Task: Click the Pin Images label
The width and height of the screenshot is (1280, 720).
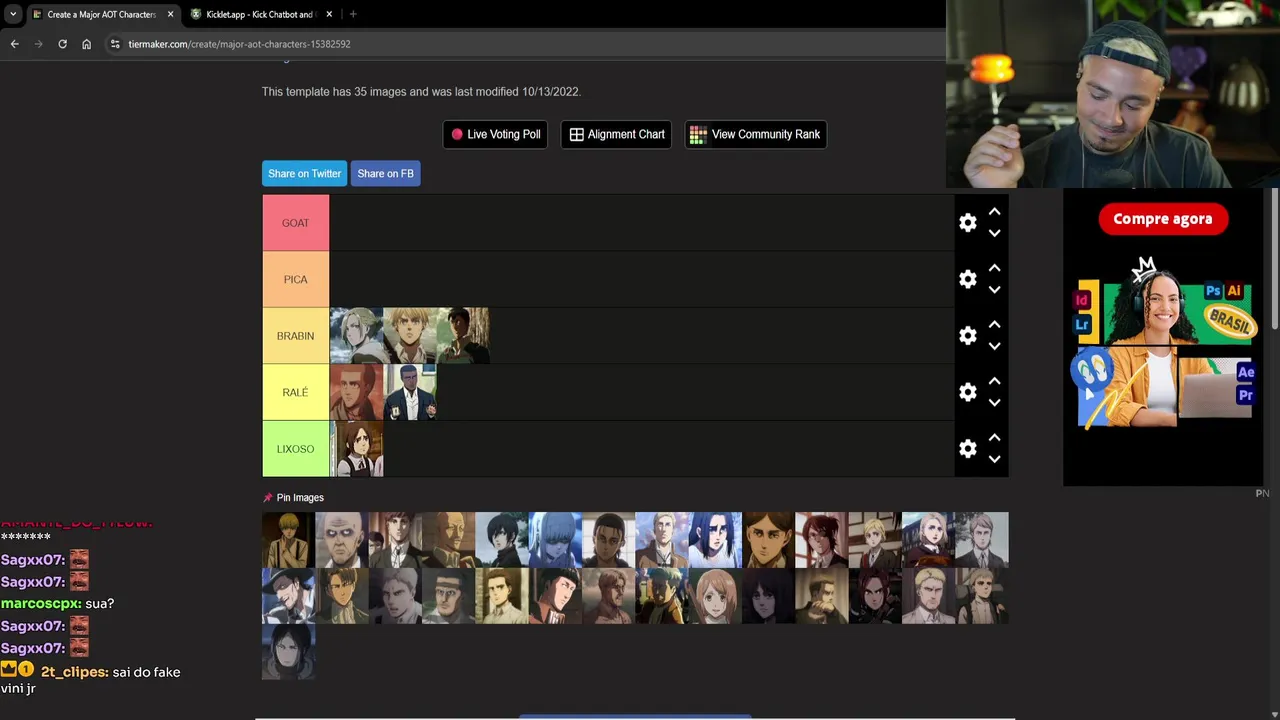Action: (x=300, y=497)
